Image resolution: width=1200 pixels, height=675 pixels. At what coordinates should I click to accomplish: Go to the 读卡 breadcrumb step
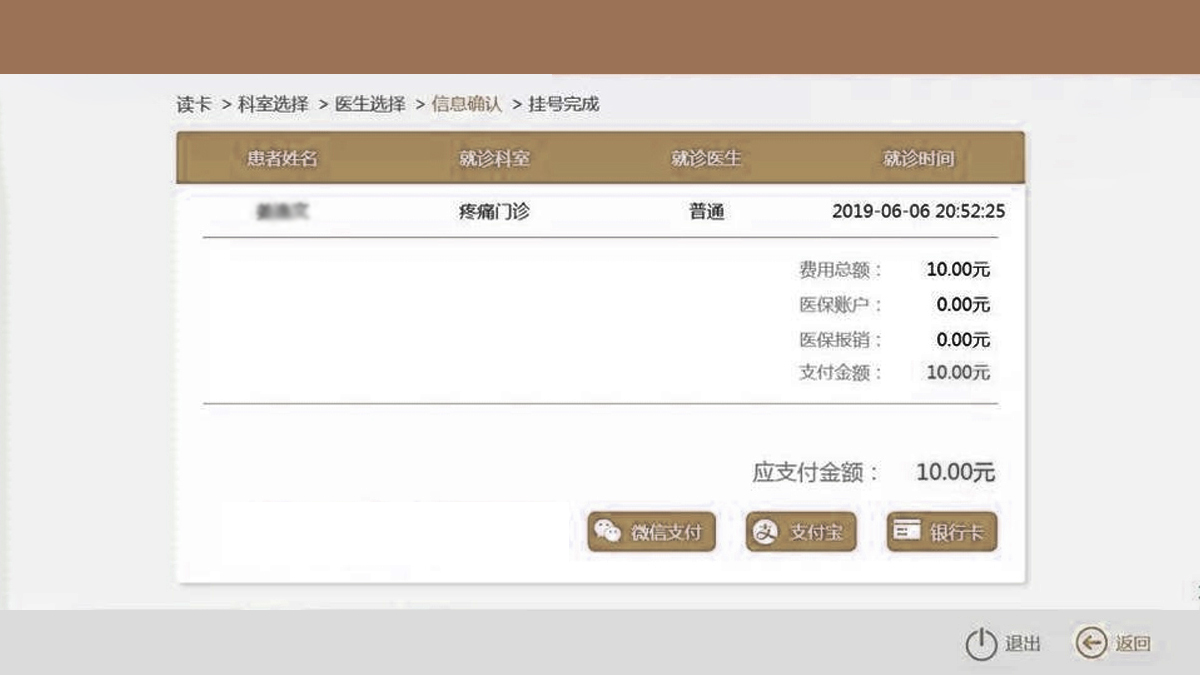[194, 104]
